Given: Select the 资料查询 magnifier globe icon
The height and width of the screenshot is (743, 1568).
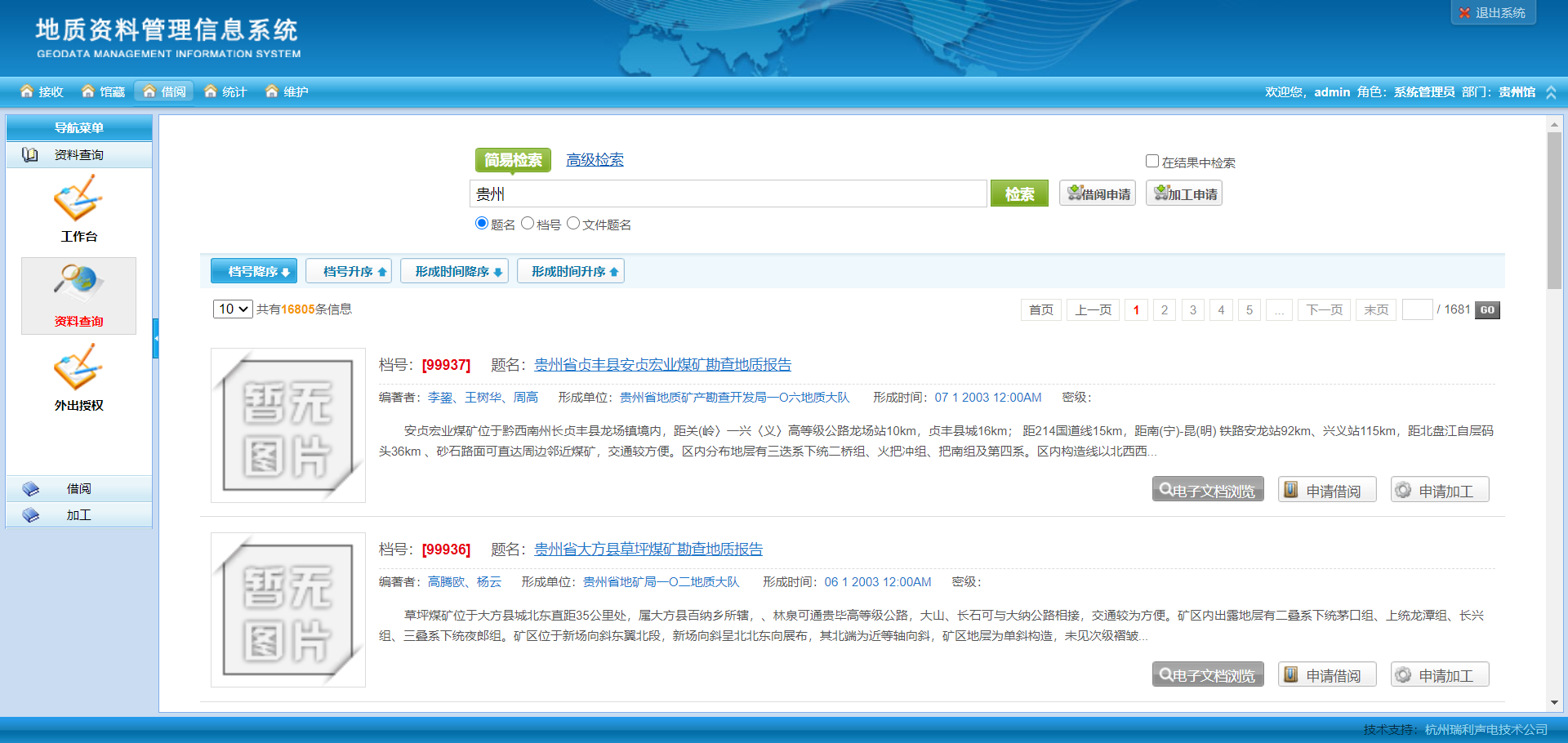Looking at the screenshot, I should pos(78,296).
